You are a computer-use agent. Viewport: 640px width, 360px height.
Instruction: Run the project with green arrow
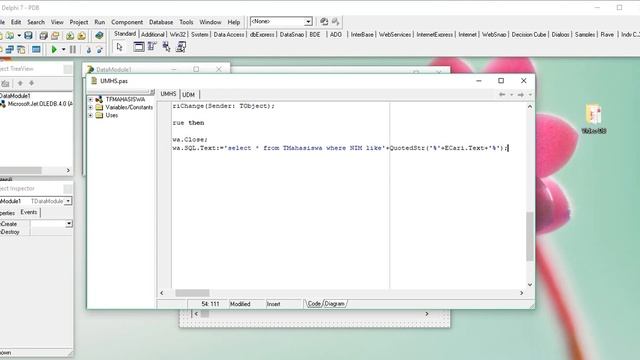pos(54,50)
